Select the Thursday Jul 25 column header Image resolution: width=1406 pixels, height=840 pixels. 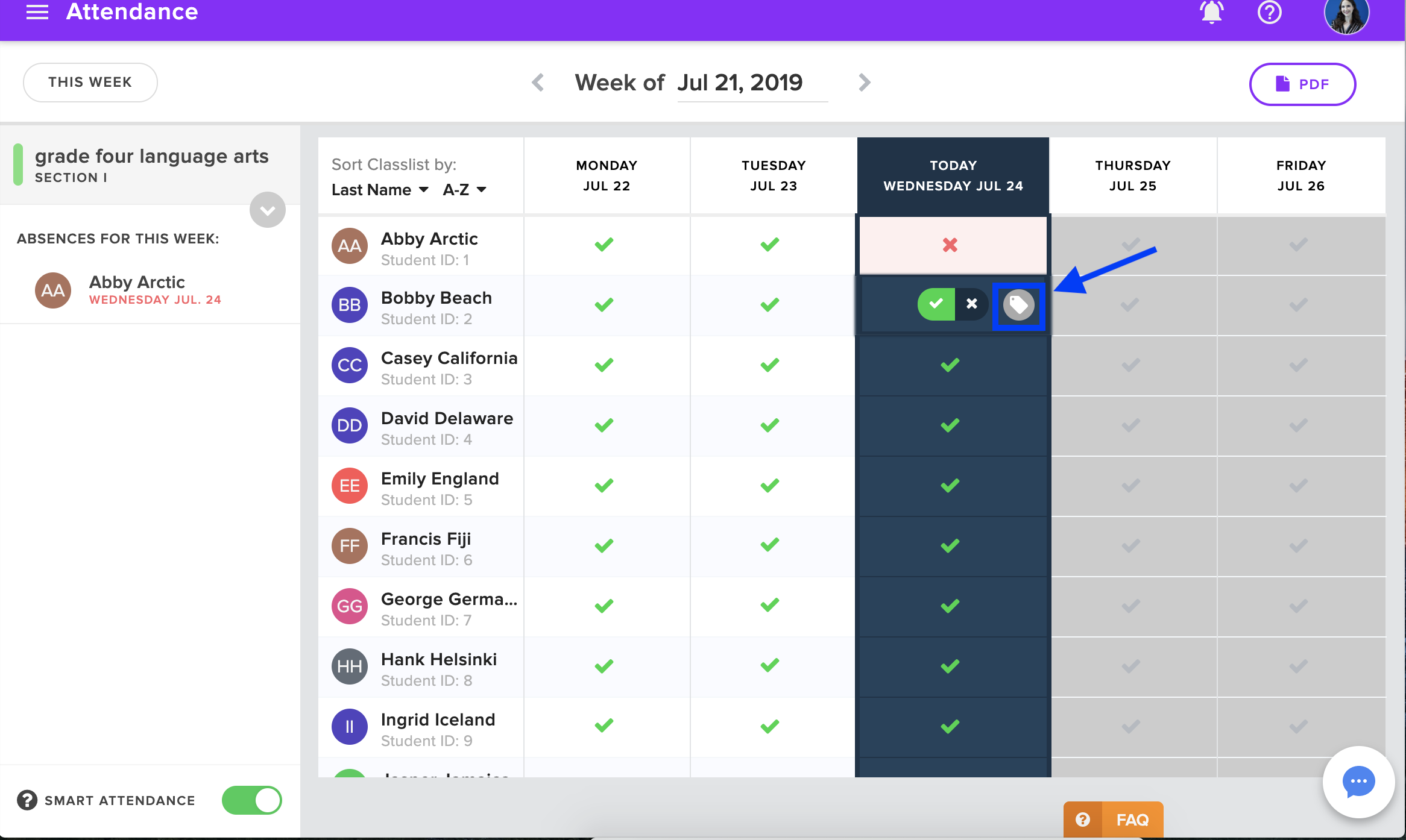(1132, 175)
